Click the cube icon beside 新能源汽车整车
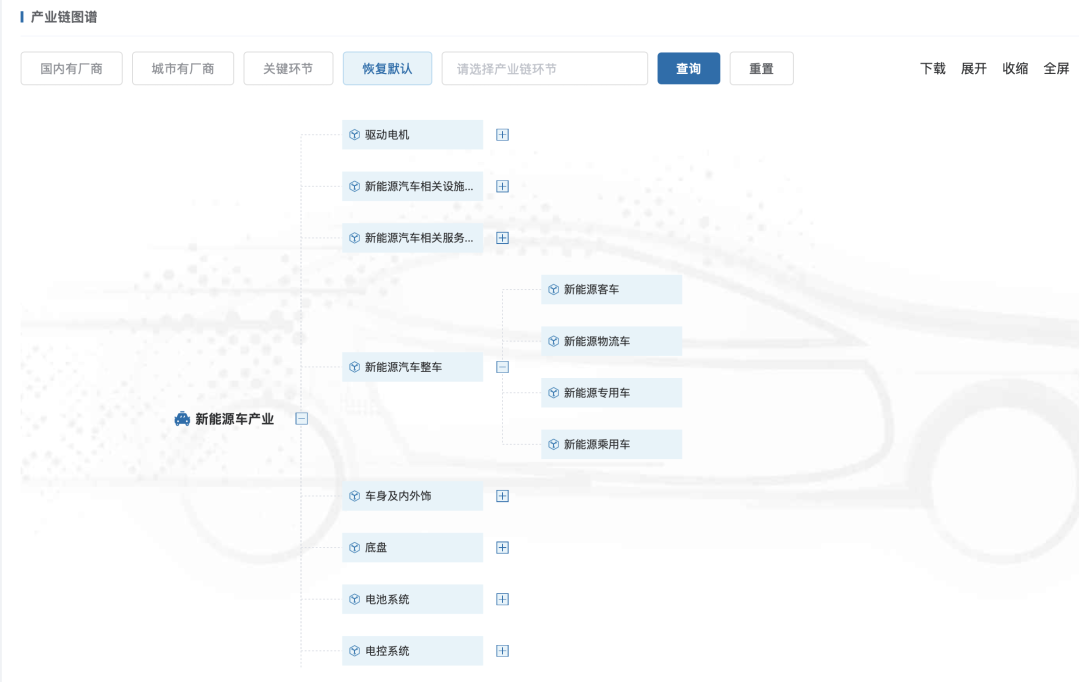Screen dimensions: 1080x682 click(354, 367)
